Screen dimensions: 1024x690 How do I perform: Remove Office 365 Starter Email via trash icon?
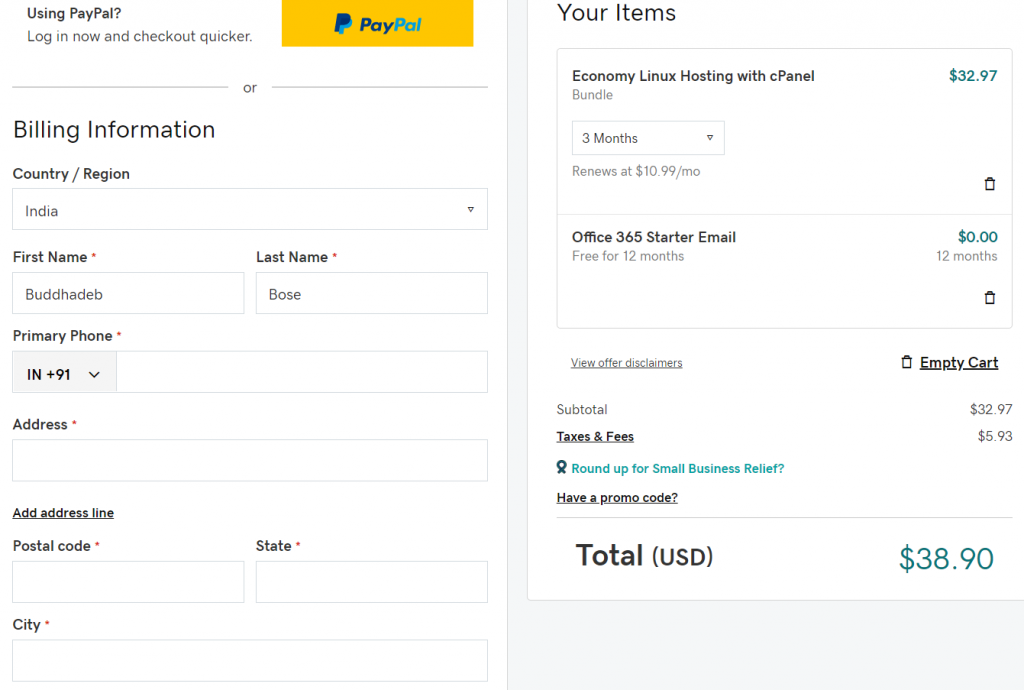pos(989,298)
